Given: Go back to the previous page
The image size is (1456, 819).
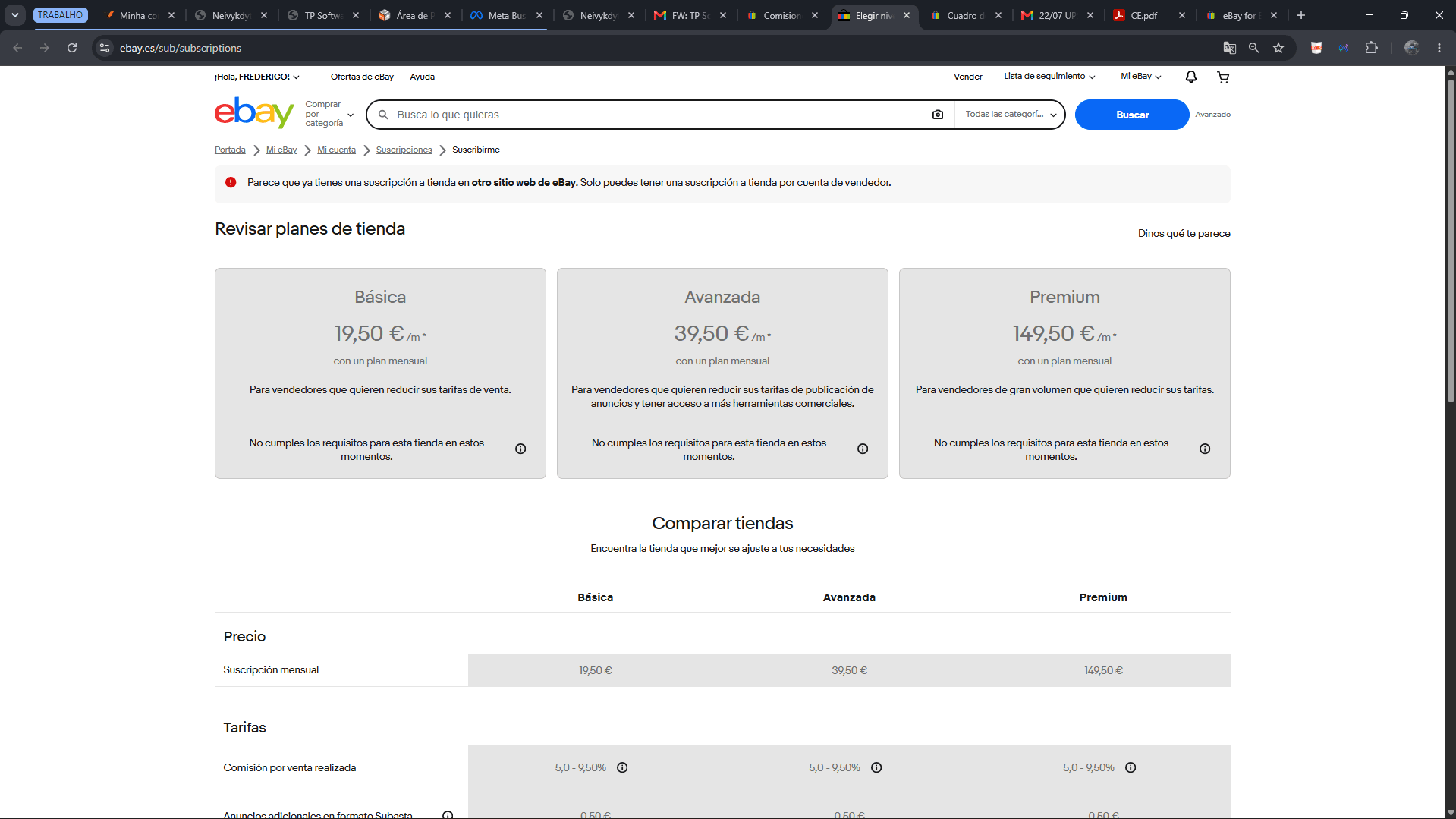Looking at the screenshot, I should (x=17, y=48).
